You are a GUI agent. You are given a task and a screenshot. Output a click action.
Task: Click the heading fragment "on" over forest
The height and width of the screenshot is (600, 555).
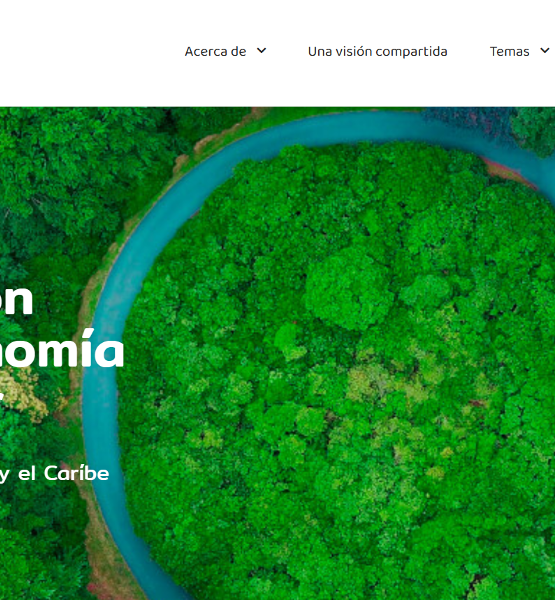tap(16, 300)
